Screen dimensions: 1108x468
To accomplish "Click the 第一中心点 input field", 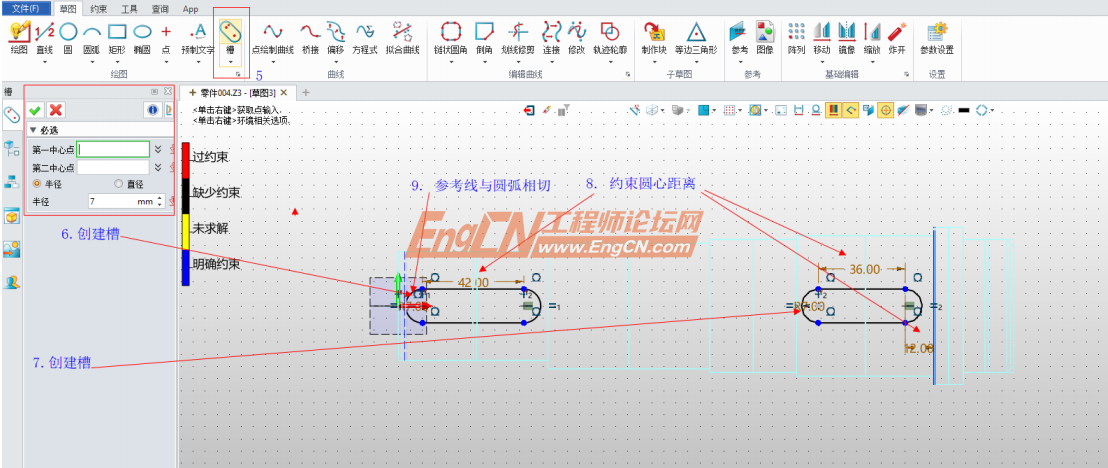I will pos(113,149).
